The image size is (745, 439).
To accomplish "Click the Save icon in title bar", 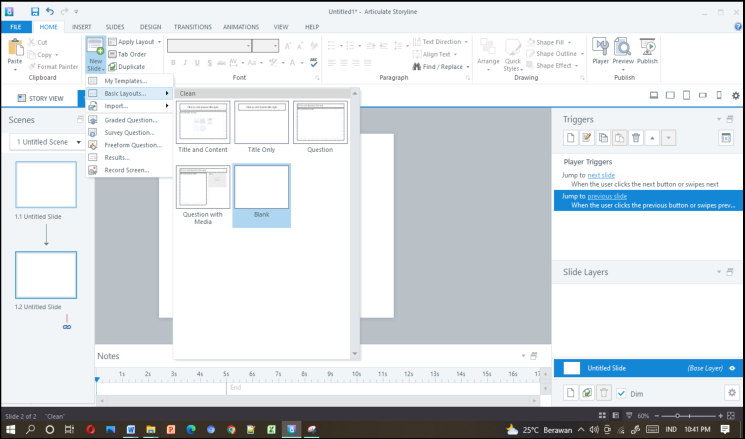I will tap(35, 11).
